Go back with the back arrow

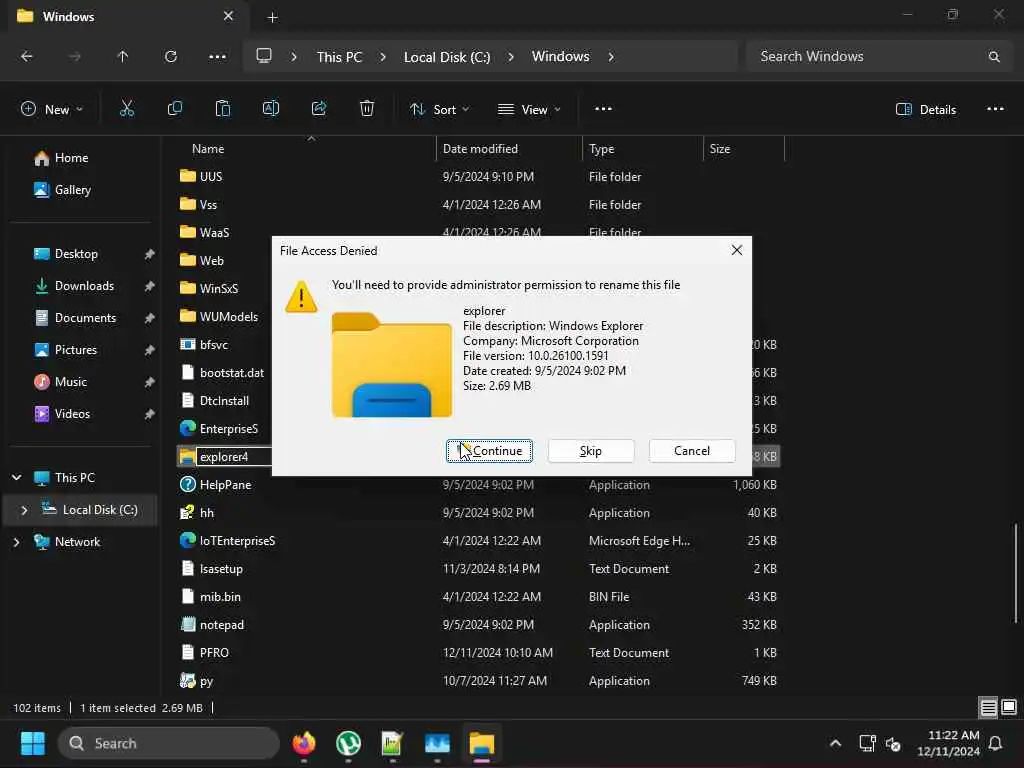point(27,57)
